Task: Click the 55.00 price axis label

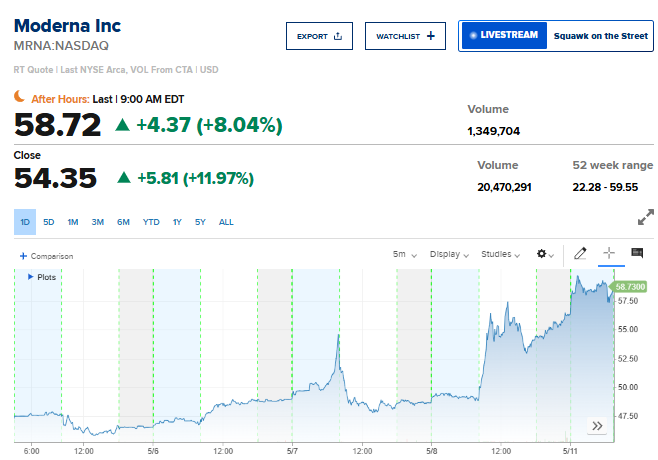Action: tap(628, 329)
